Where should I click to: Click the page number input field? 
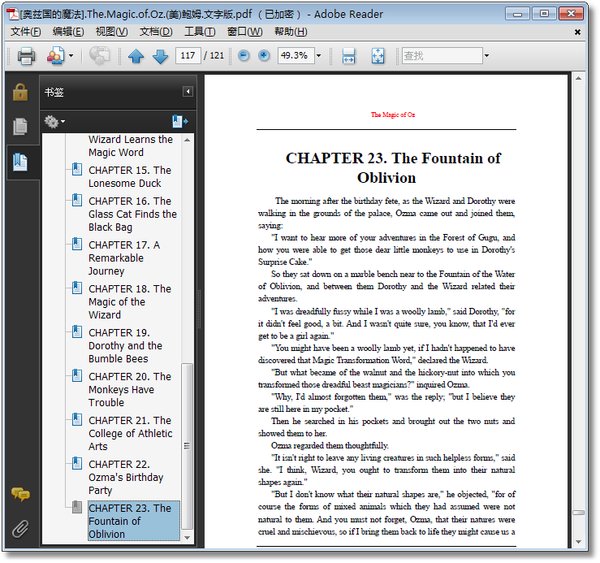pyautogui.click(x=187, y=56)
